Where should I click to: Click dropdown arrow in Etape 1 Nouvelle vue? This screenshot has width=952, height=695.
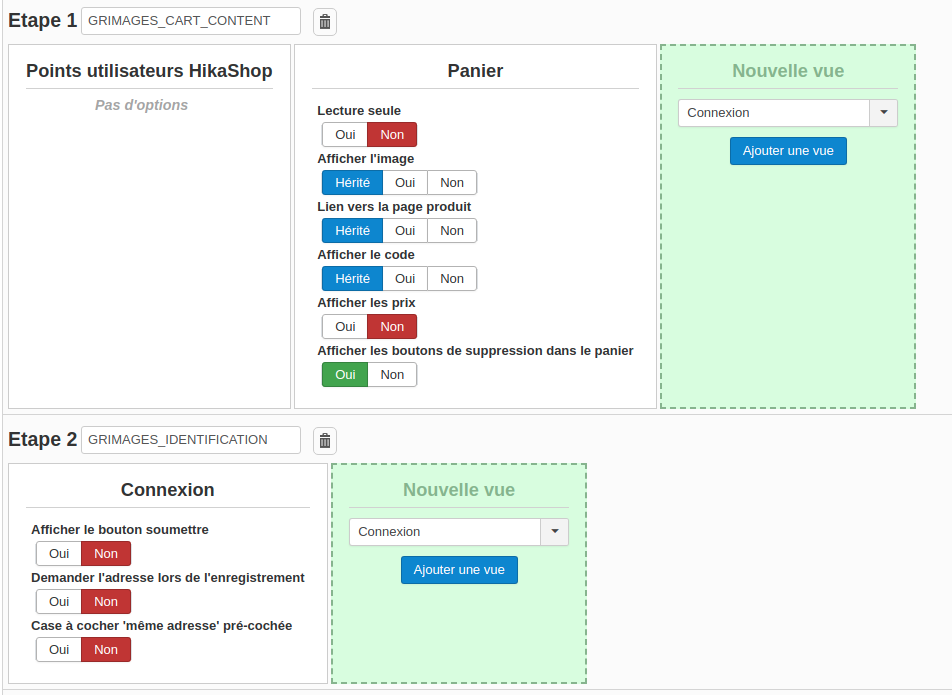point(883,113)
